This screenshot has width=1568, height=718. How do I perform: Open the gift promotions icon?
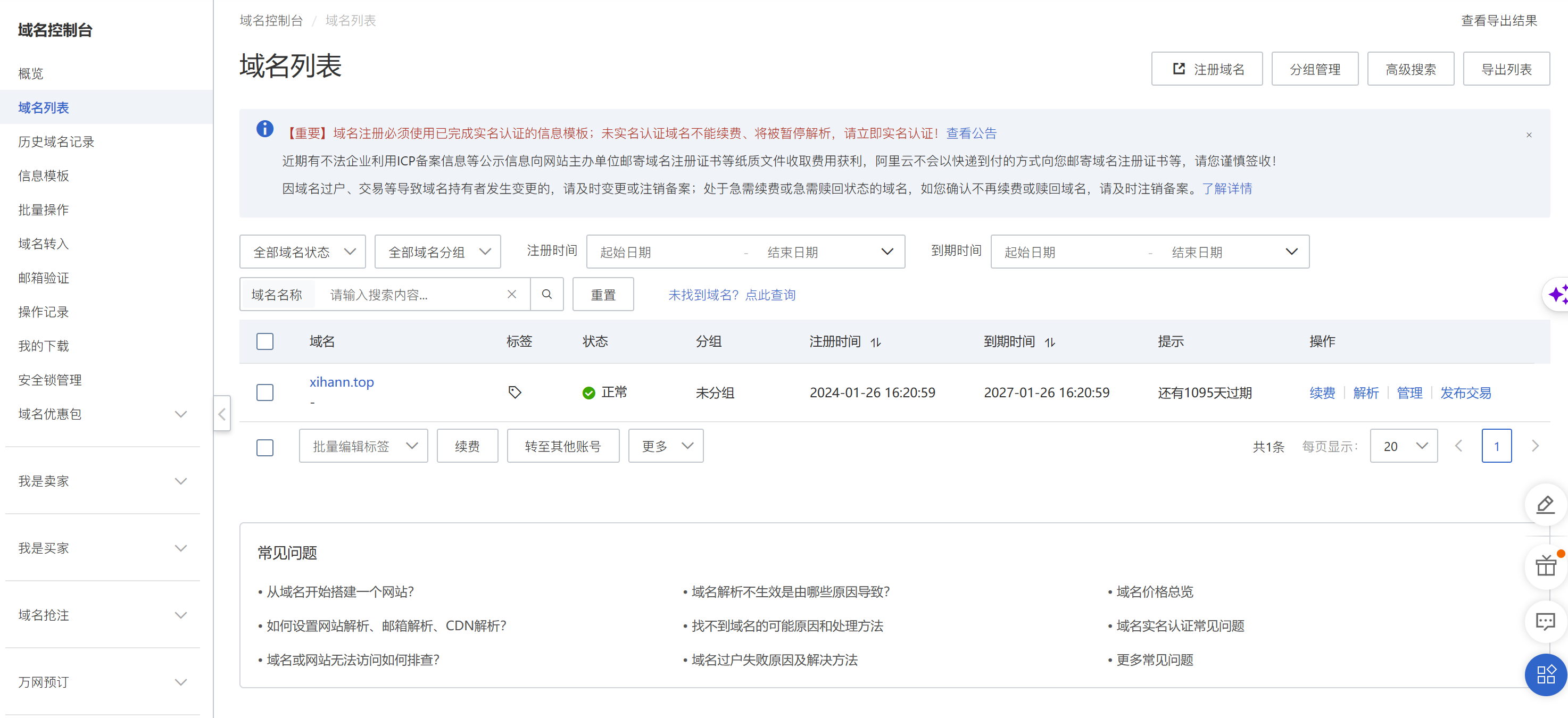coord(1546,567)
